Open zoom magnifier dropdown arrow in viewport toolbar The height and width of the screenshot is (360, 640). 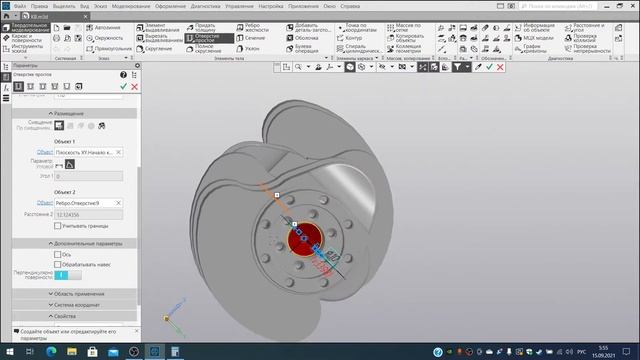click(x=308, y=67)
